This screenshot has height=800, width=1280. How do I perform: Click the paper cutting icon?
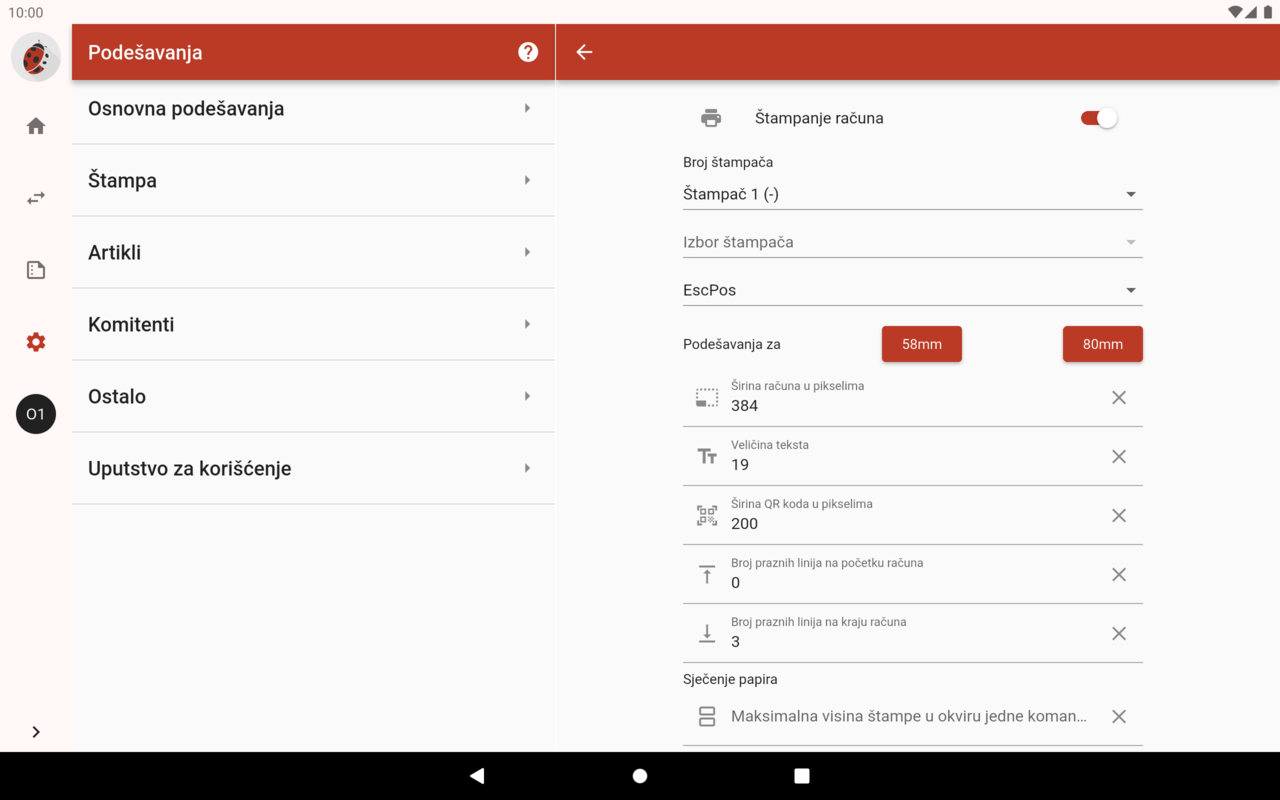point(707,717)
